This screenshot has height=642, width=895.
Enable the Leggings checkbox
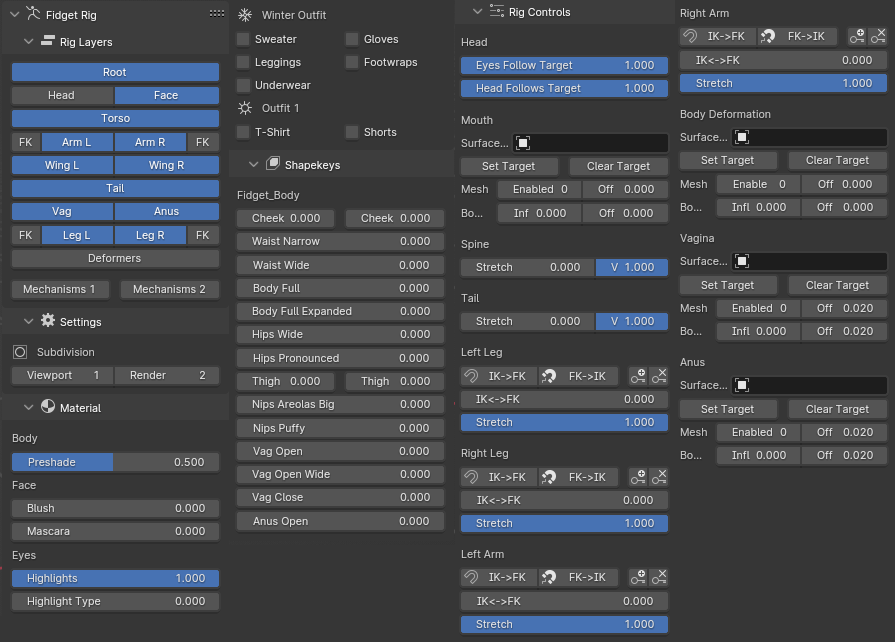[243, 62]
